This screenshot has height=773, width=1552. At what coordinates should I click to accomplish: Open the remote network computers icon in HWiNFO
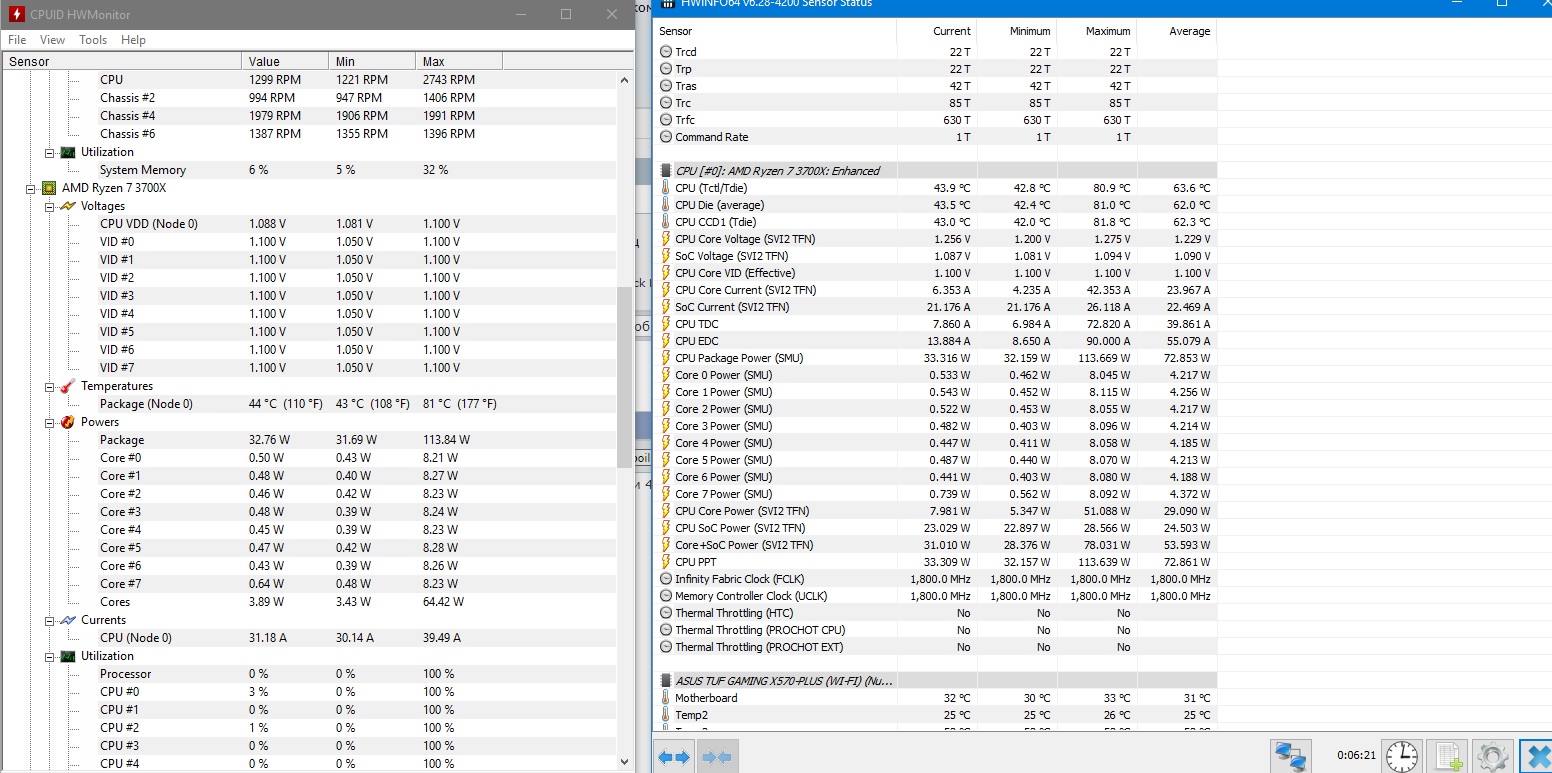click(x=1291, y=757)
